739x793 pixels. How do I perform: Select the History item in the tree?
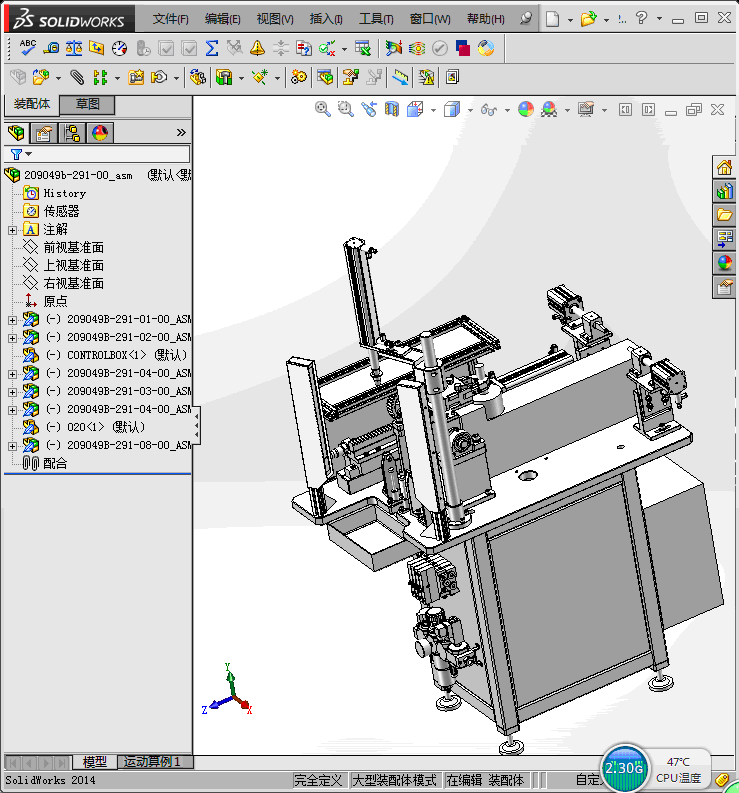65,193
